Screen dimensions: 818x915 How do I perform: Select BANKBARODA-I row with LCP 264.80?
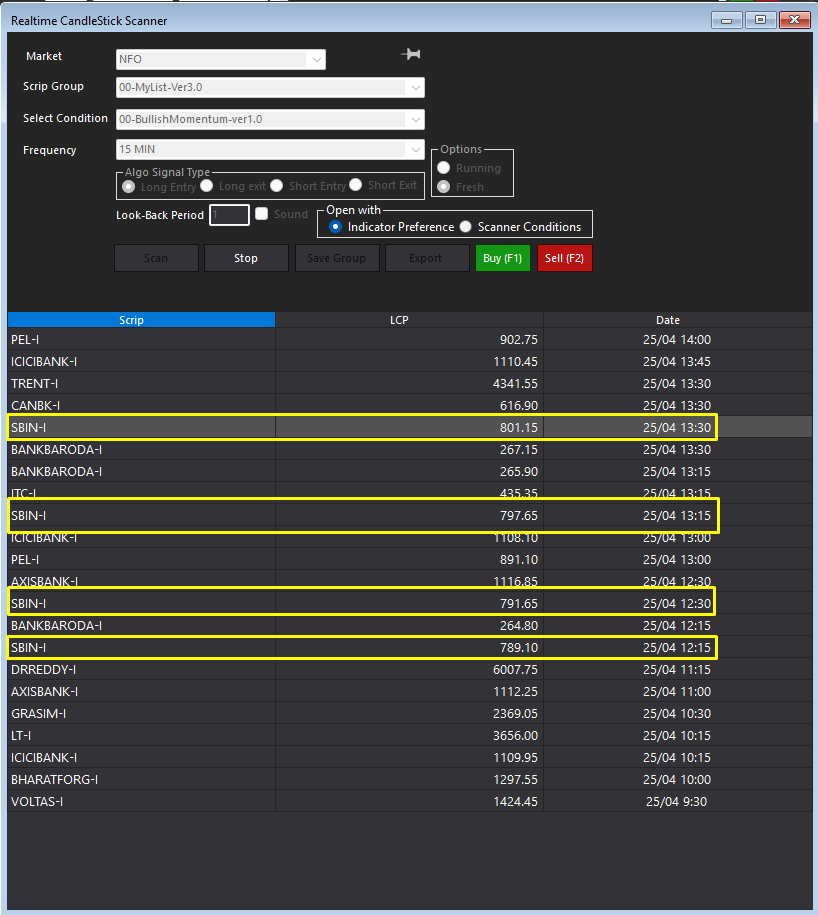(x=410, y=626)
